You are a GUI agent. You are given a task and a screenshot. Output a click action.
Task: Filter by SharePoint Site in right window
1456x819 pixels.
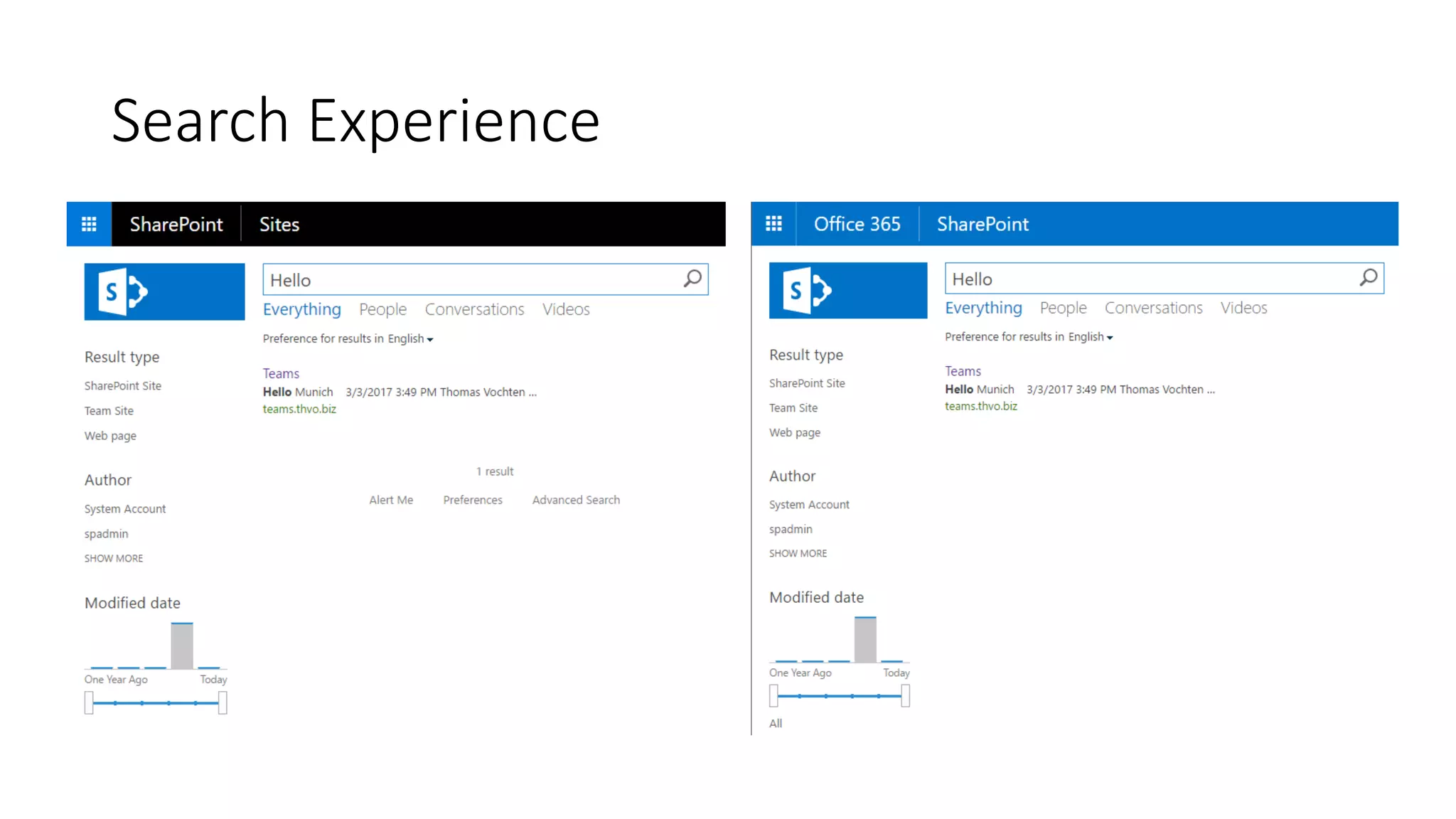[x=807, y=383]
